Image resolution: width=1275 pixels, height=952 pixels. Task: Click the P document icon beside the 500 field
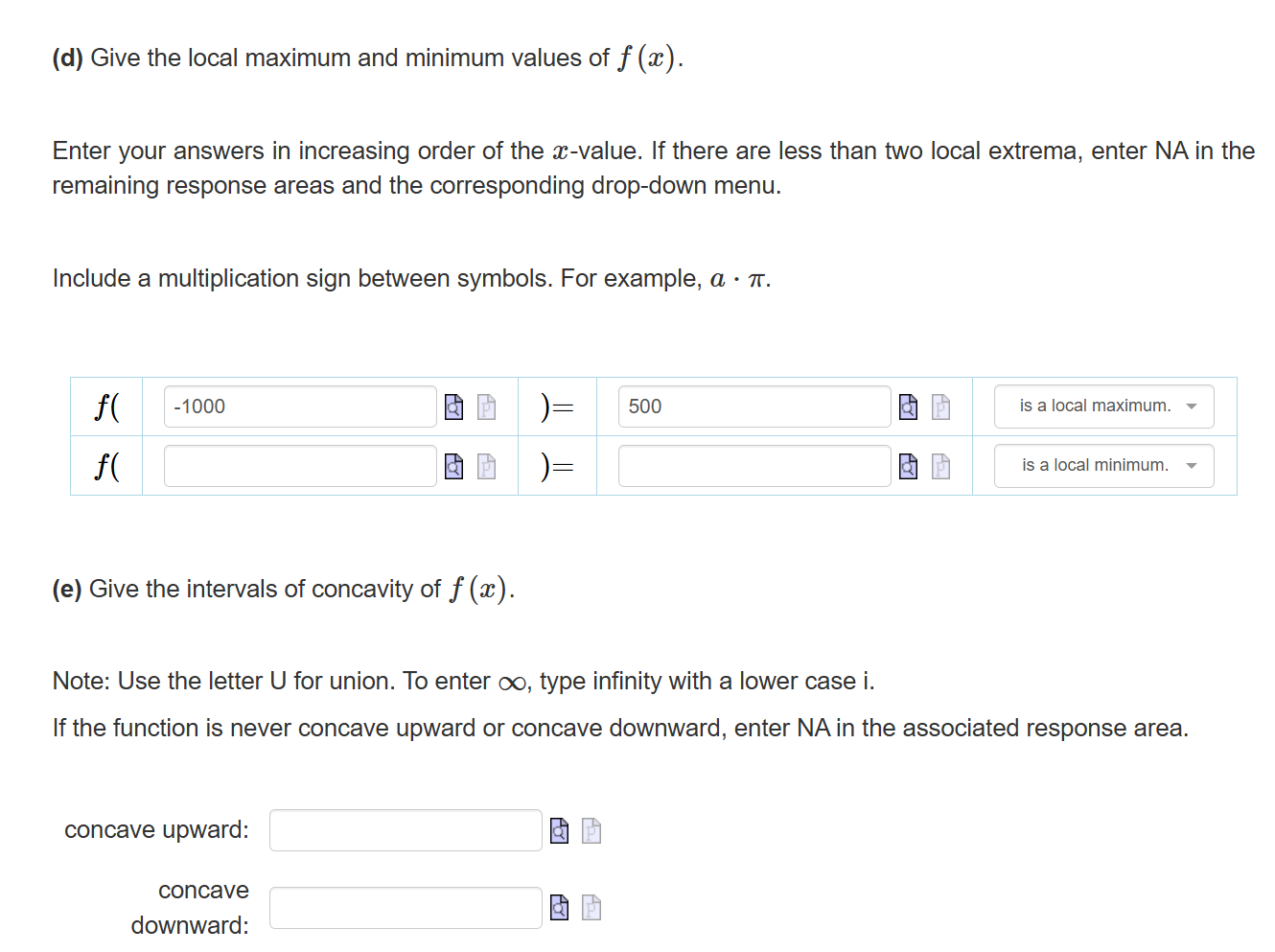click(939, 406)
